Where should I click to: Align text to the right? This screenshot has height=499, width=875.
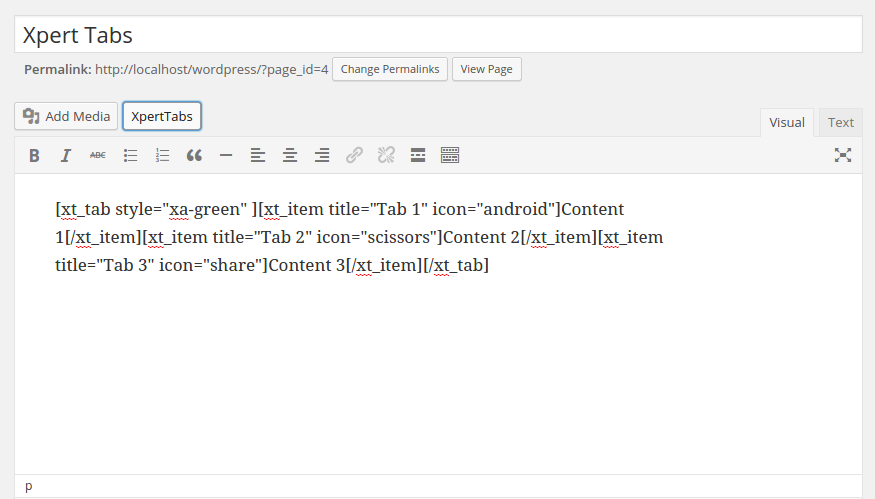coord(322,155)
